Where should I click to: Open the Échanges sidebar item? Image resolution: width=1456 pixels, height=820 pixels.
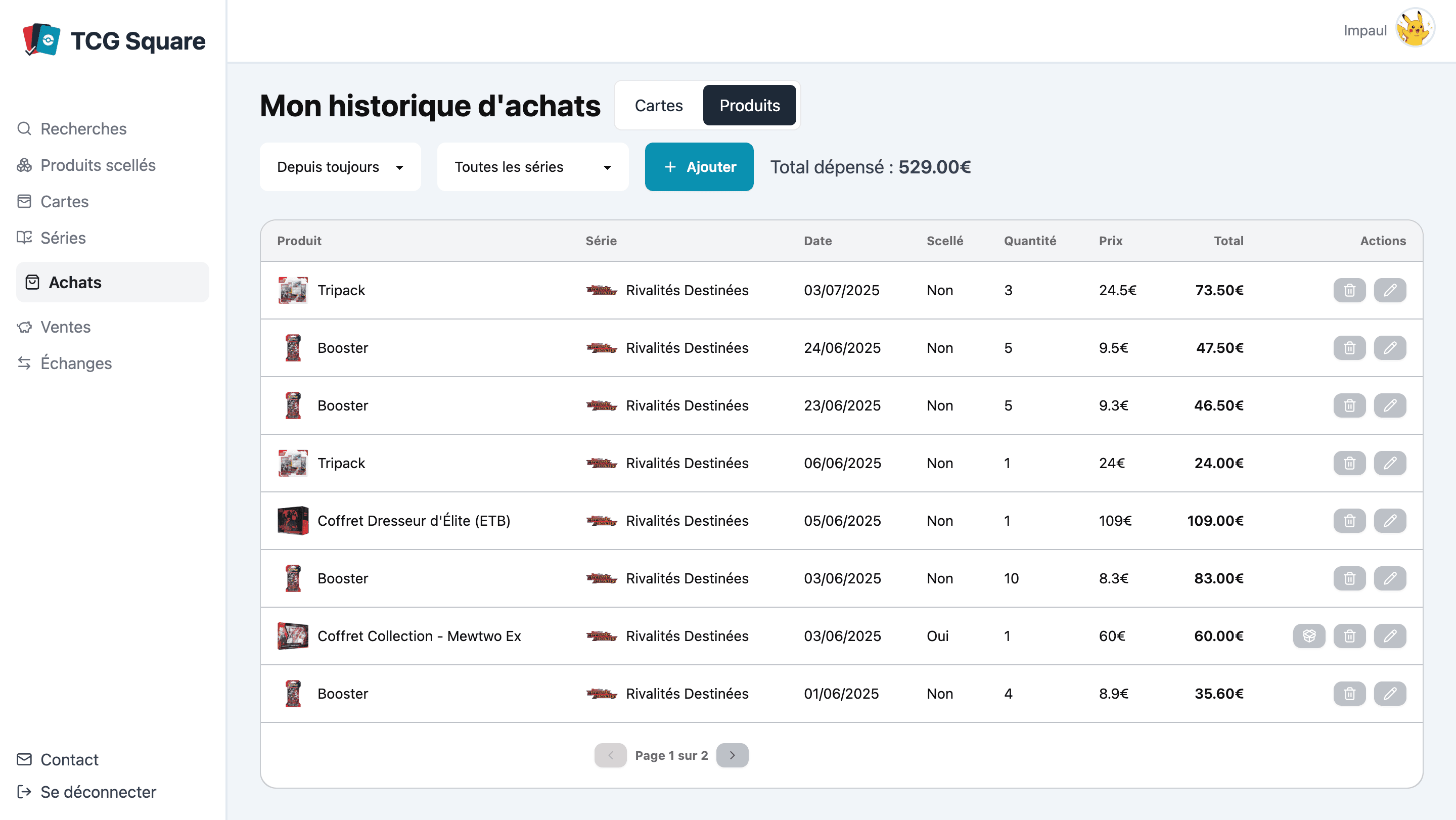76,363
